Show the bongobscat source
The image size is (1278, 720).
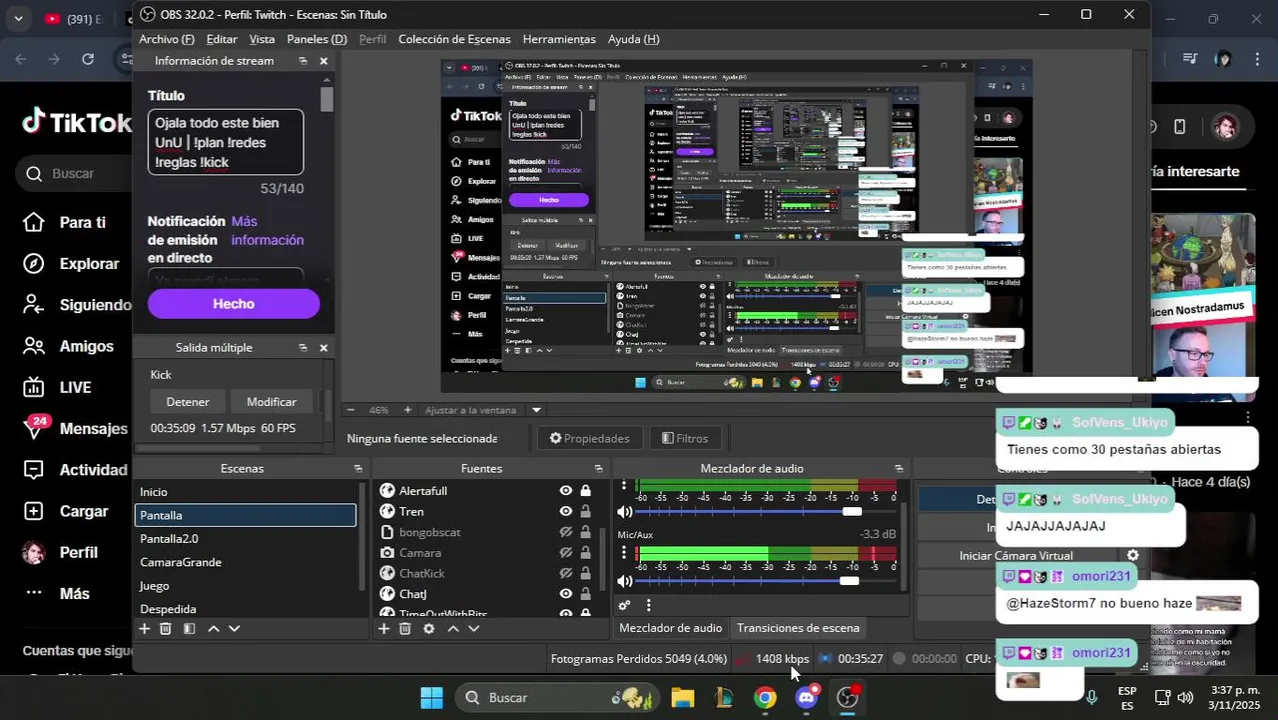coord(566,532)
